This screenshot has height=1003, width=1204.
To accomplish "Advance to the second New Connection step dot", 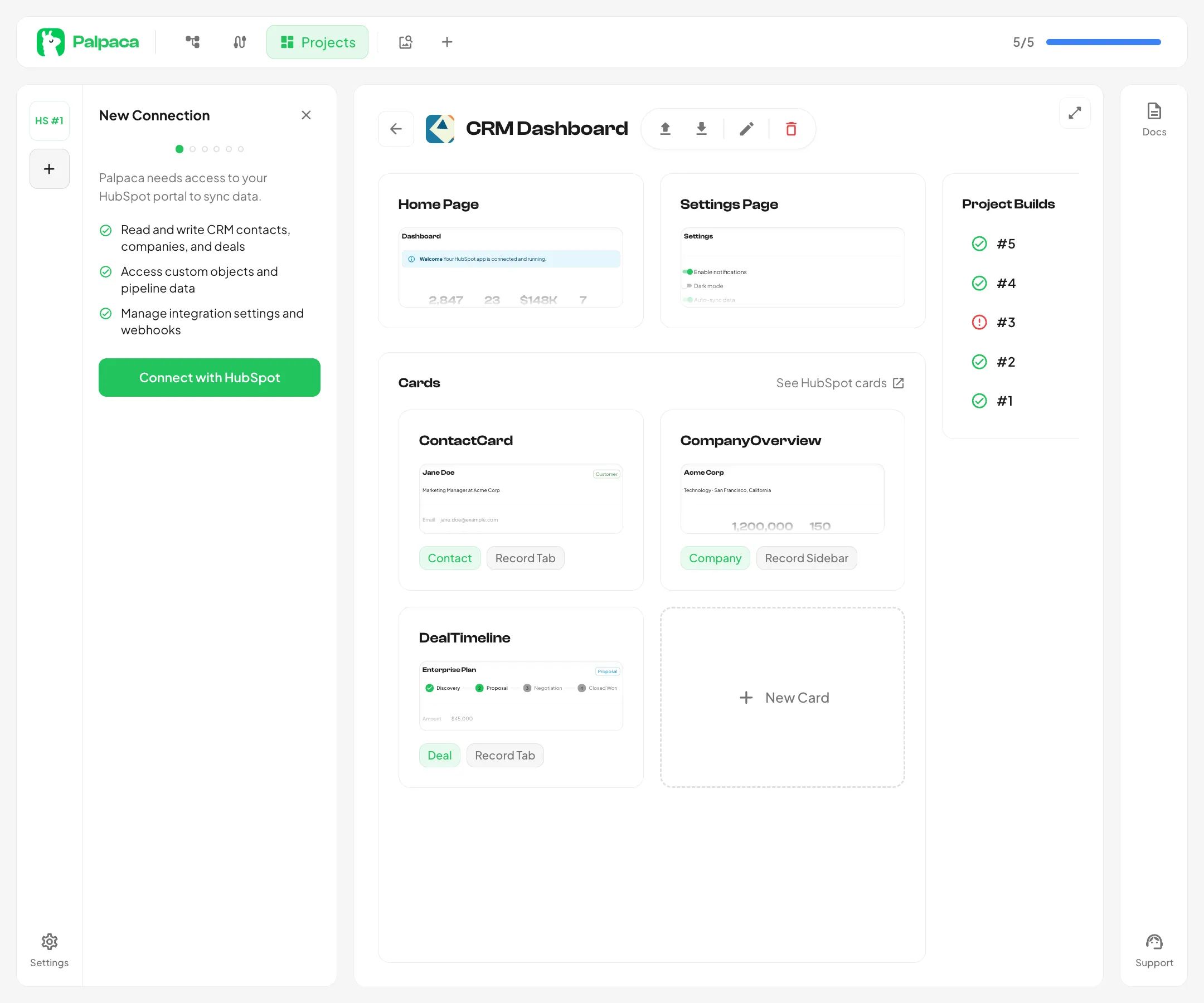I will [192, 148].
